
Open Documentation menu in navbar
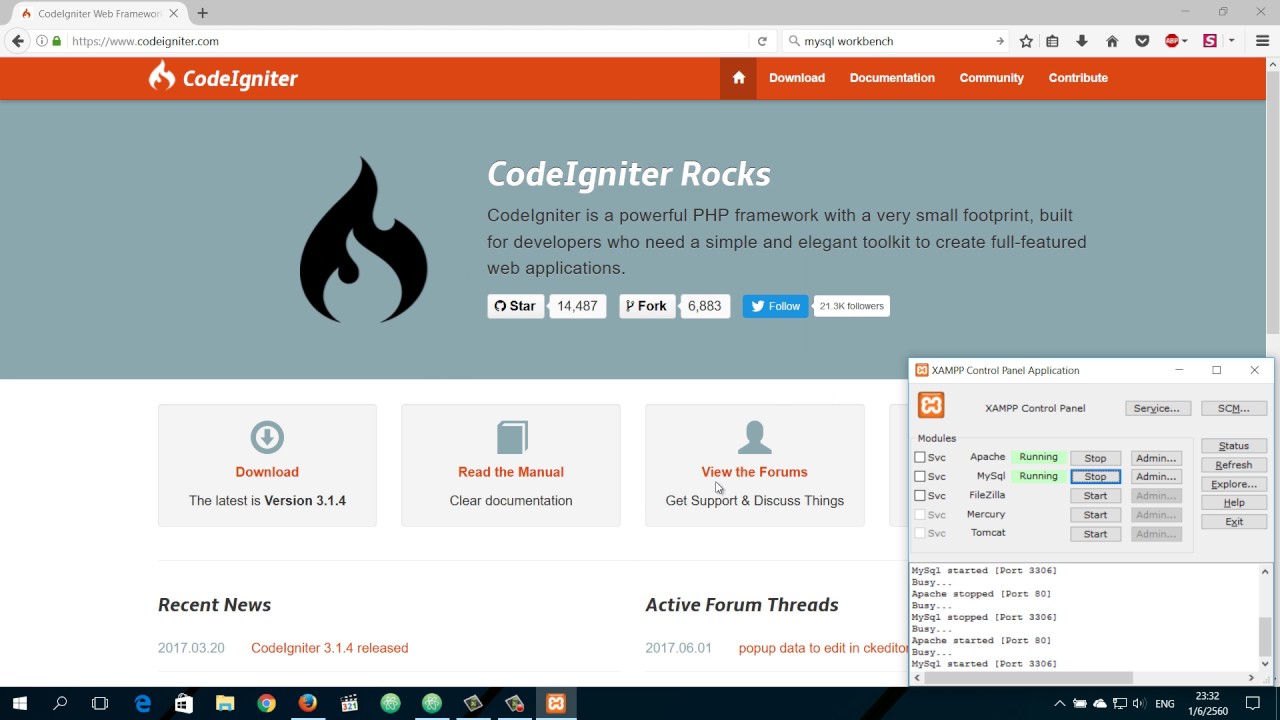click(x=892, y=78)
